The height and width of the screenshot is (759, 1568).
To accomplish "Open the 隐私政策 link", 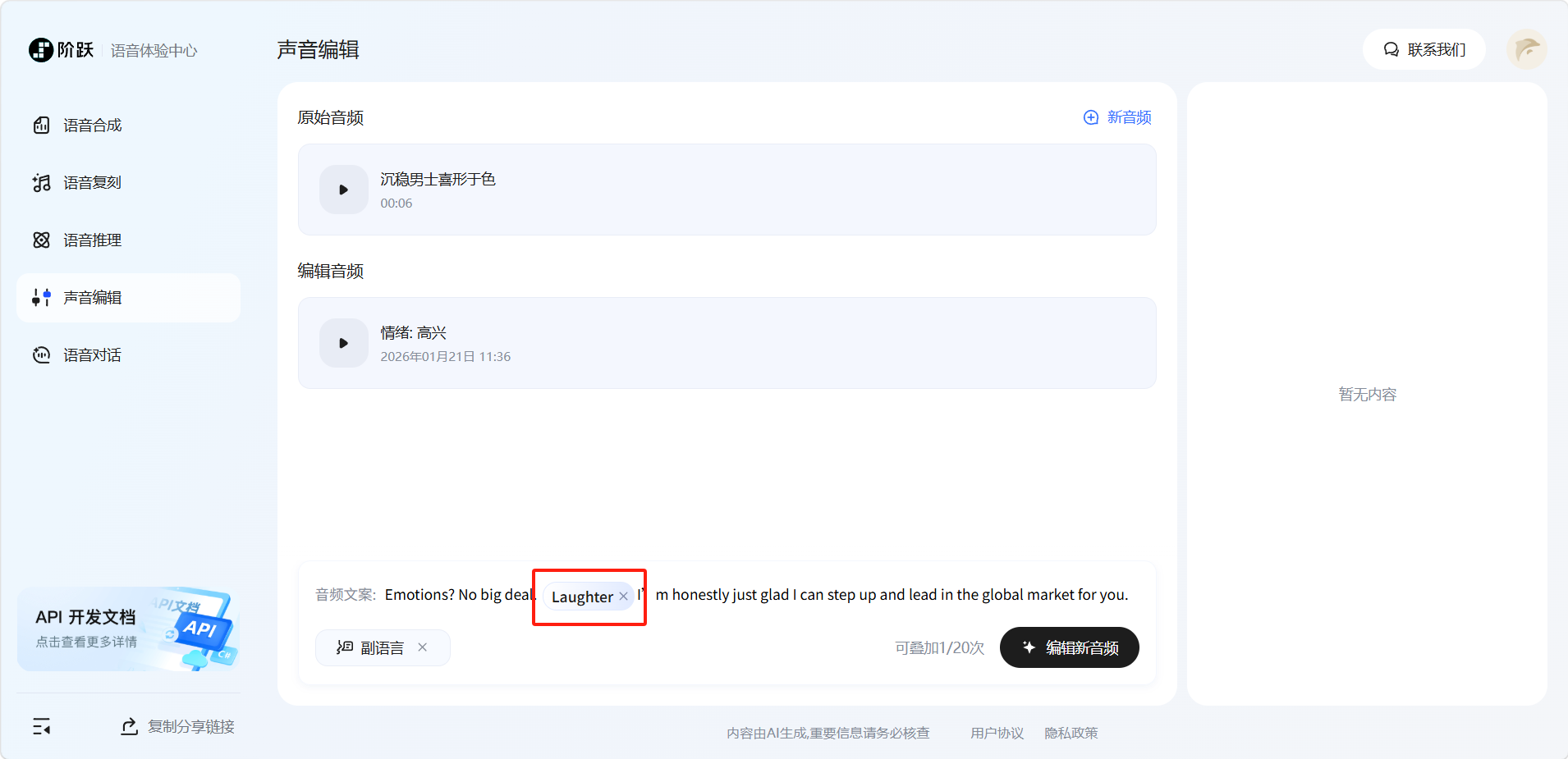I will tap(1071, 733).
